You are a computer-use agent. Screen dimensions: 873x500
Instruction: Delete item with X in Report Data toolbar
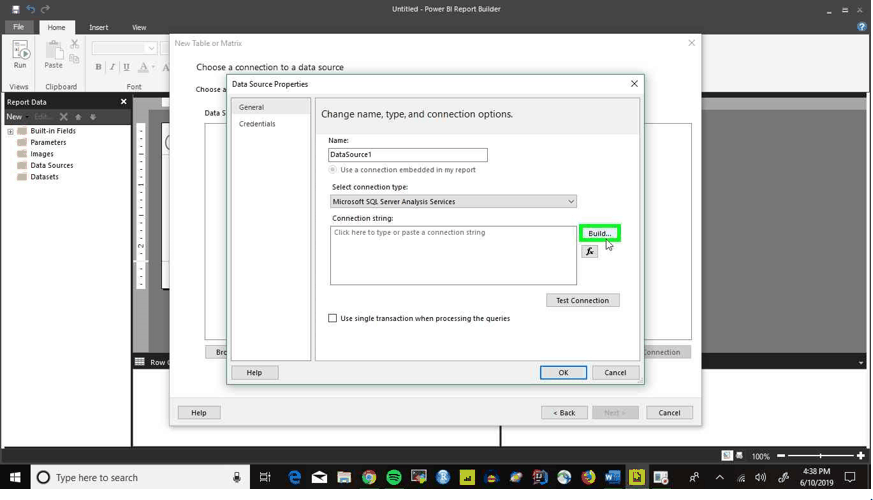coord(63,117)
